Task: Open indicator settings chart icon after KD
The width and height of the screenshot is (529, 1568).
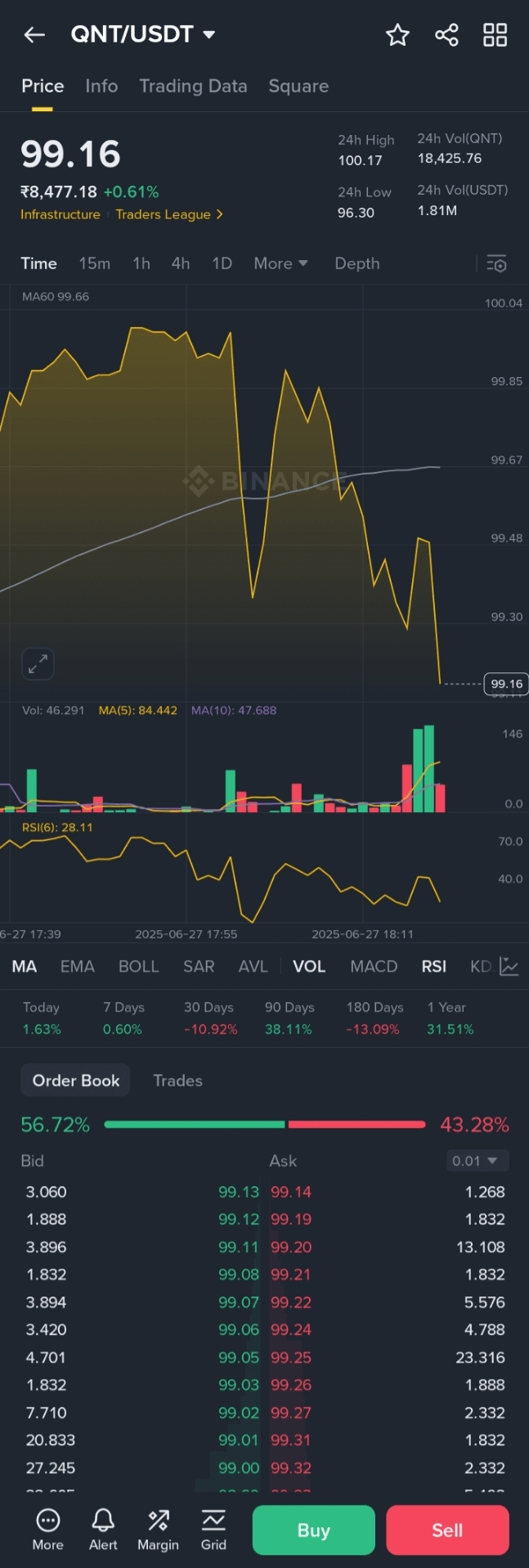Action: pos(509,966)
